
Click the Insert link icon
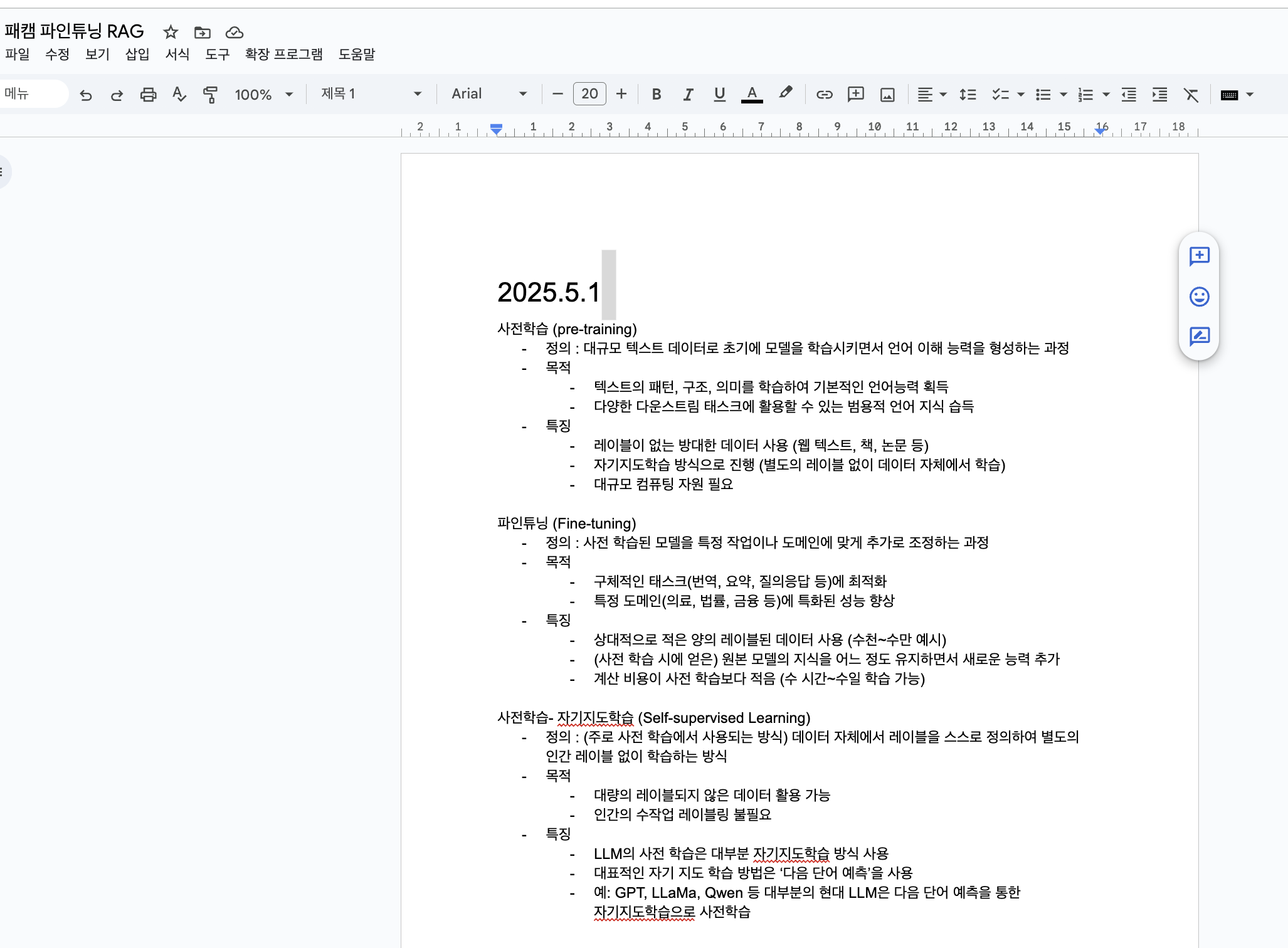point(824,95)
